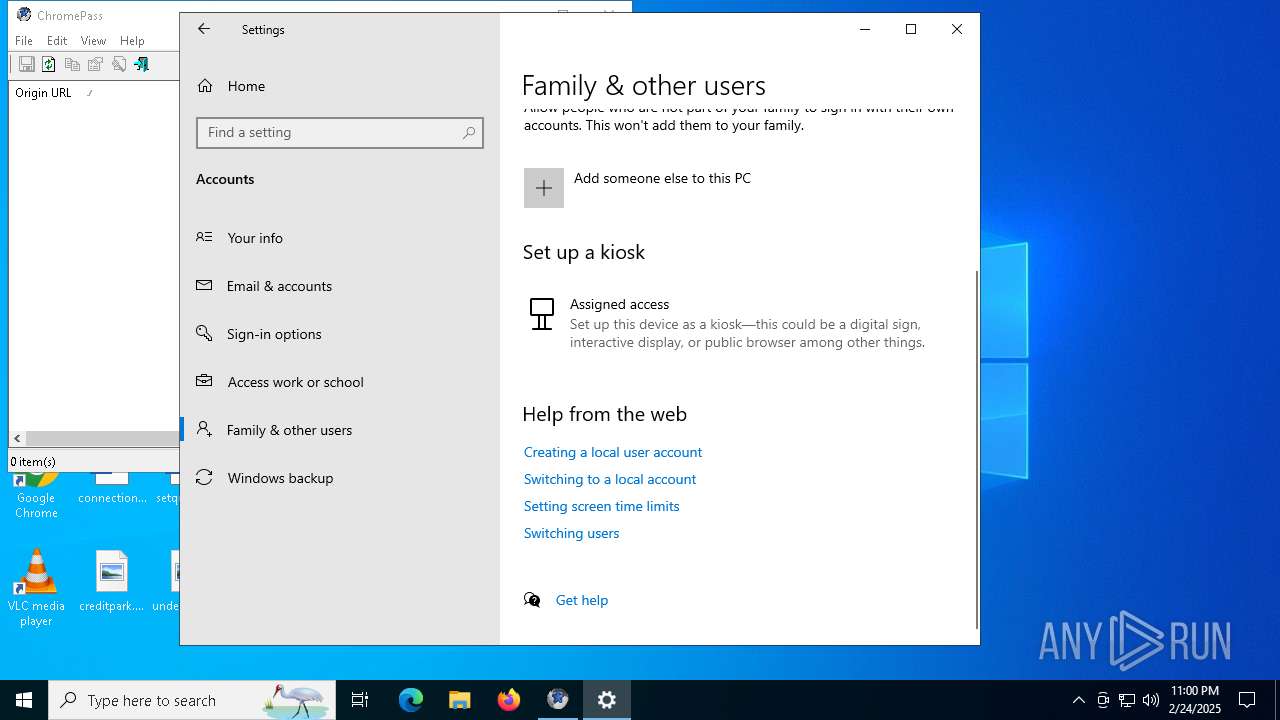Open 'Switching users' link
The width and height of the screenshot is (1280, 720).
pyautogui.click(x=572, y=533)
